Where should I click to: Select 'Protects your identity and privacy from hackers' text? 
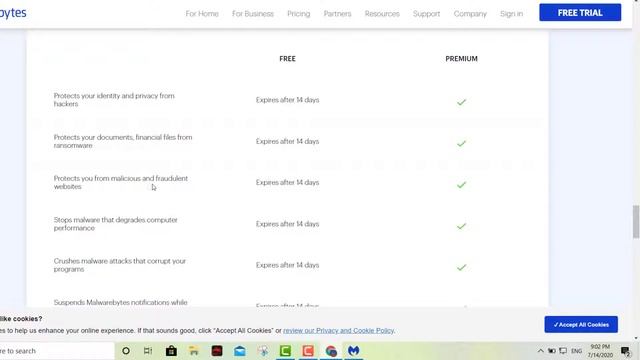click(x=114, y=100)
